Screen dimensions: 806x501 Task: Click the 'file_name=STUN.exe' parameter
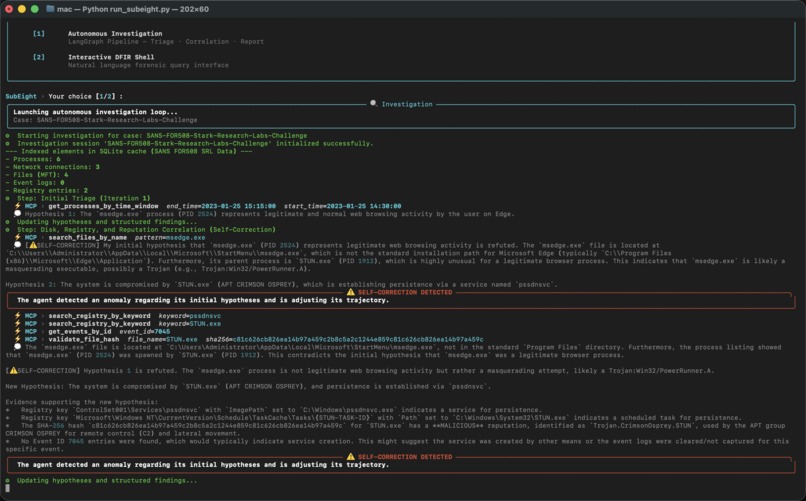[x=162, y=339]
